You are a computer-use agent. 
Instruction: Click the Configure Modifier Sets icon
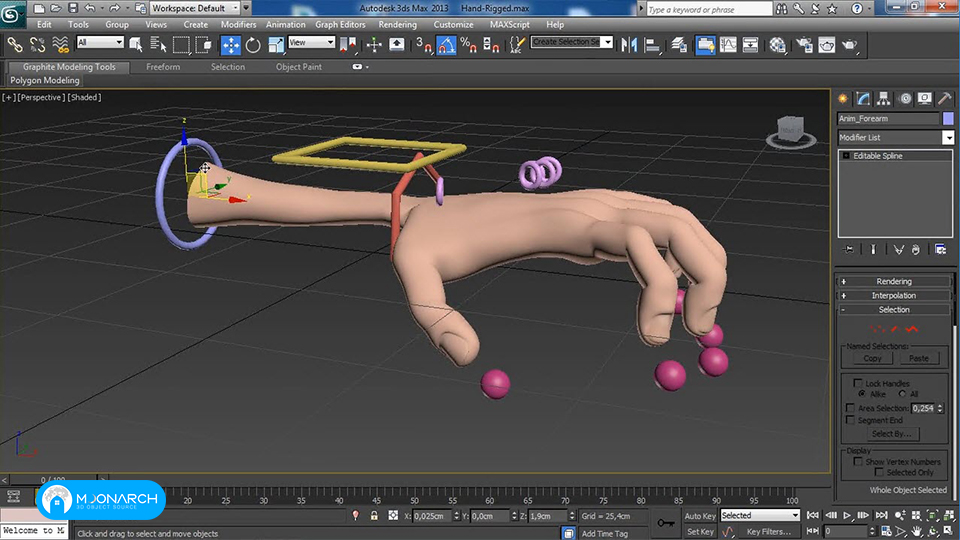coord(940,249)
